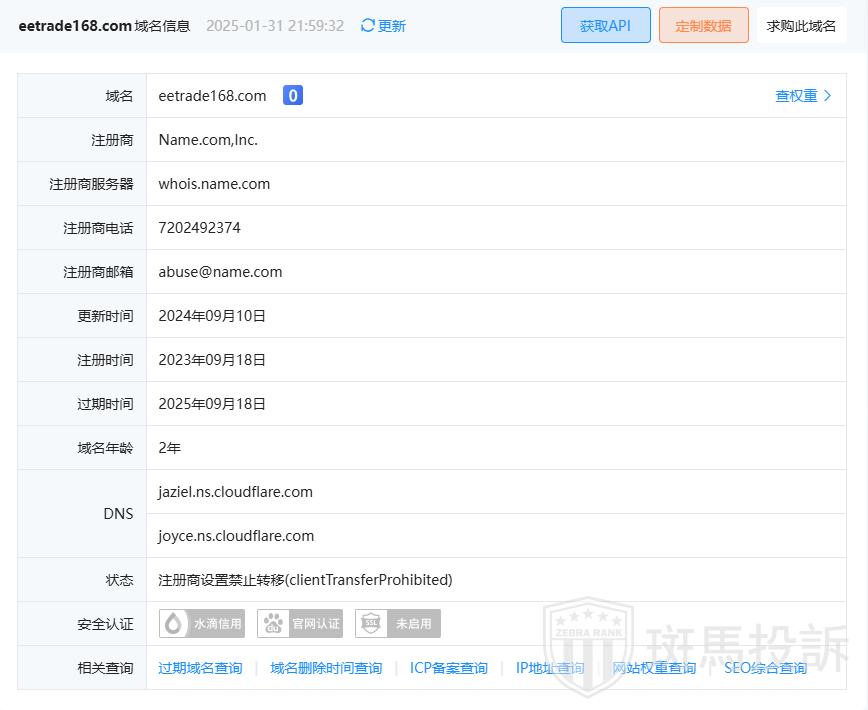The image size is (868, 710).
Task: Click the chevron arrow next to 查权重
Action: (x=828, y=96)
